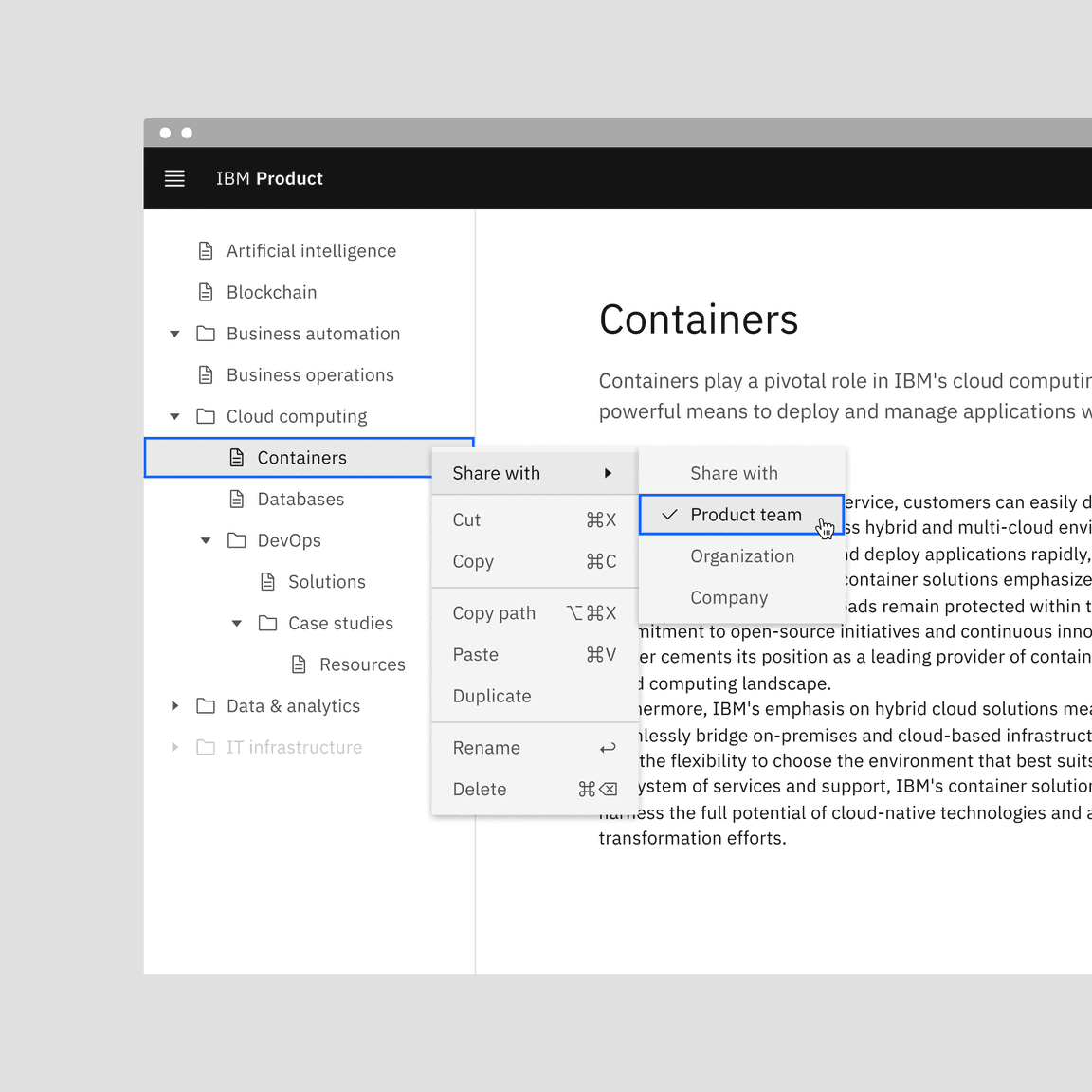Click the Databases document icon
Image resolution: width=1092 pixels, height=1092 pixels.
point(237,500)
